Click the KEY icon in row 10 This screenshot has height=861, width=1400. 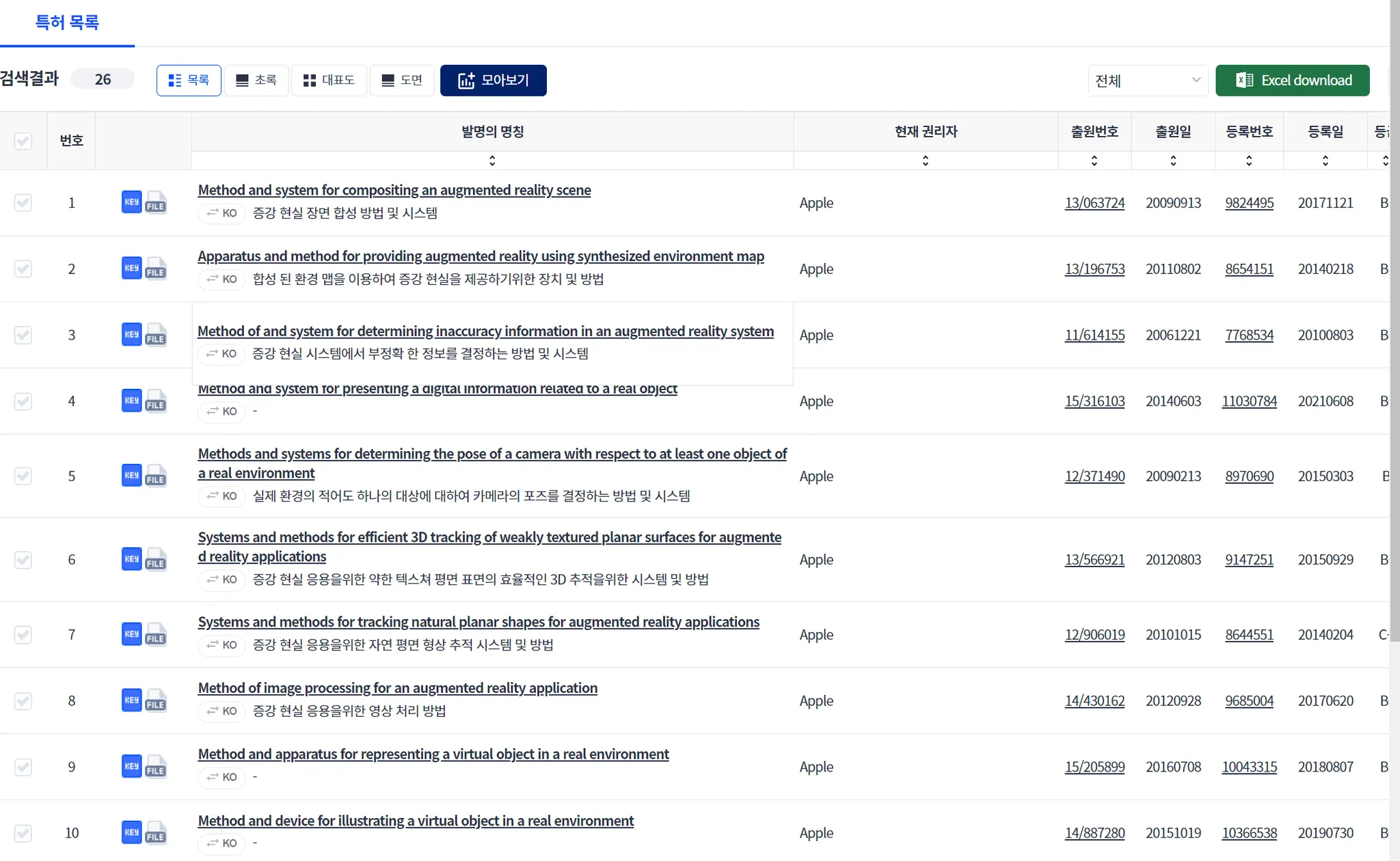pyautogui.click(x=131, y=833)
